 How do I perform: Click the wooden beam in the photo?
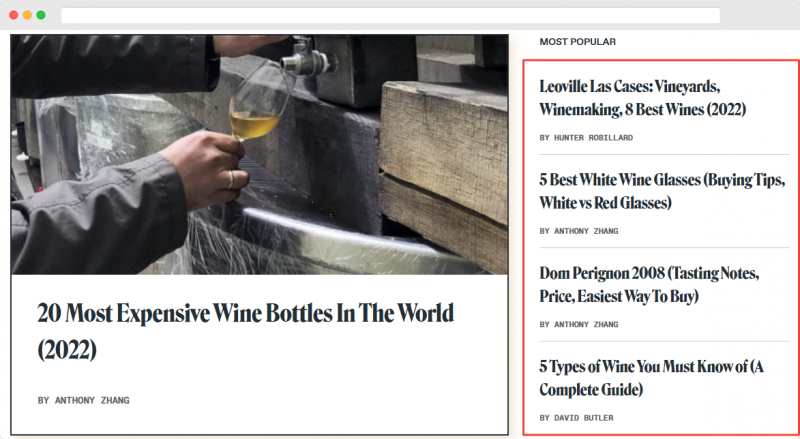click(x=443, y=153)
